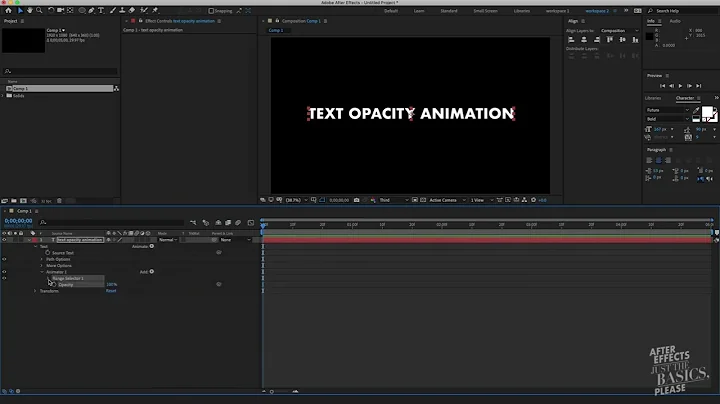Select the Horizontal Type tool
The width and height of the screenshot is (720, 404).
tap(101, 10)
